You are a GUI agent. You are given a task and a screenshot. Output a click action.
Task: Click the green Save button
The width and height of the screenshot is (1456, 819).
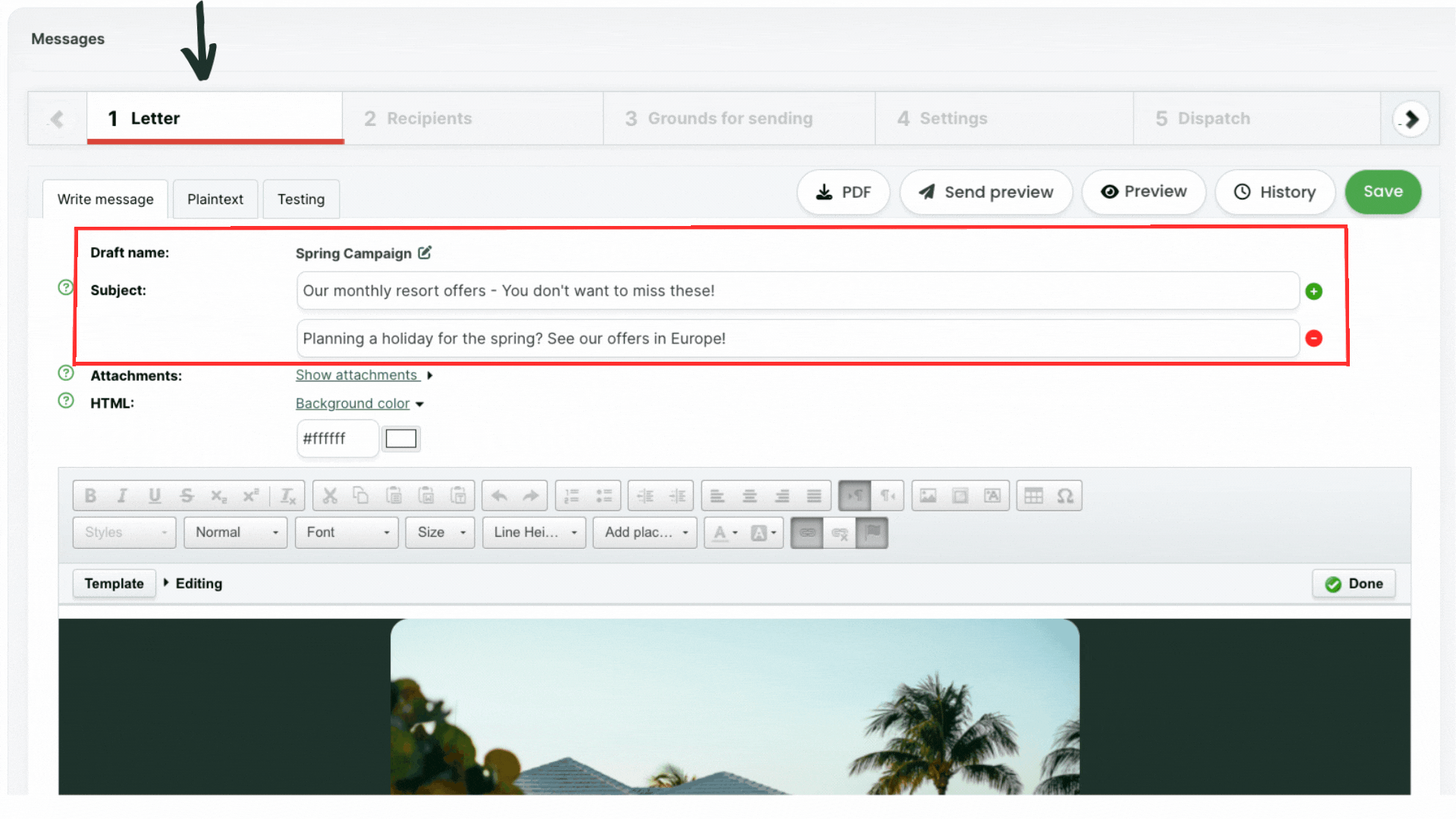point(1382,192)
